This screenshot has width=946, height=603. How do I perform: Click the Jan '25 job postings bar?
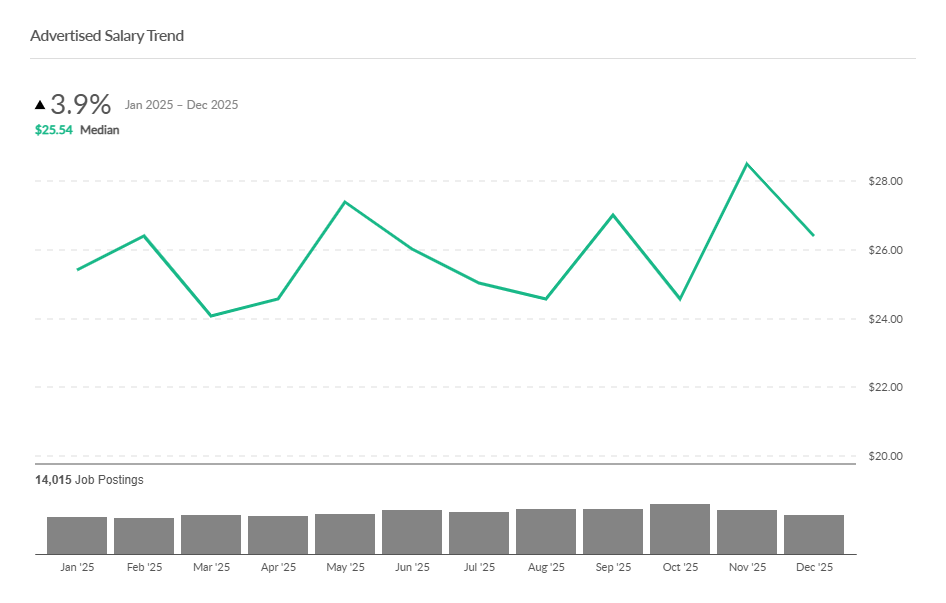click(77, 535)
